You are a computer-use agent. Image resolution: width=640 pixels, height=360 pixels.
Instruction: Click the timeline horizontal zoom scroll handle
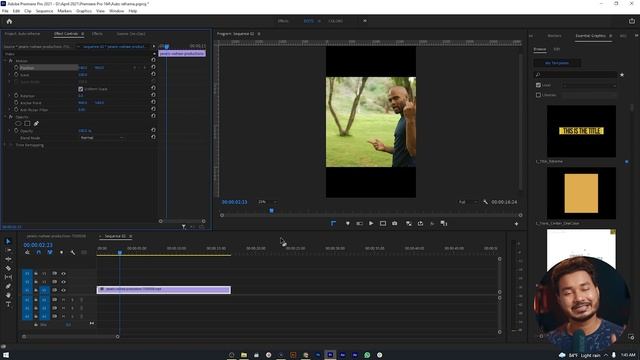click(118, 337)
